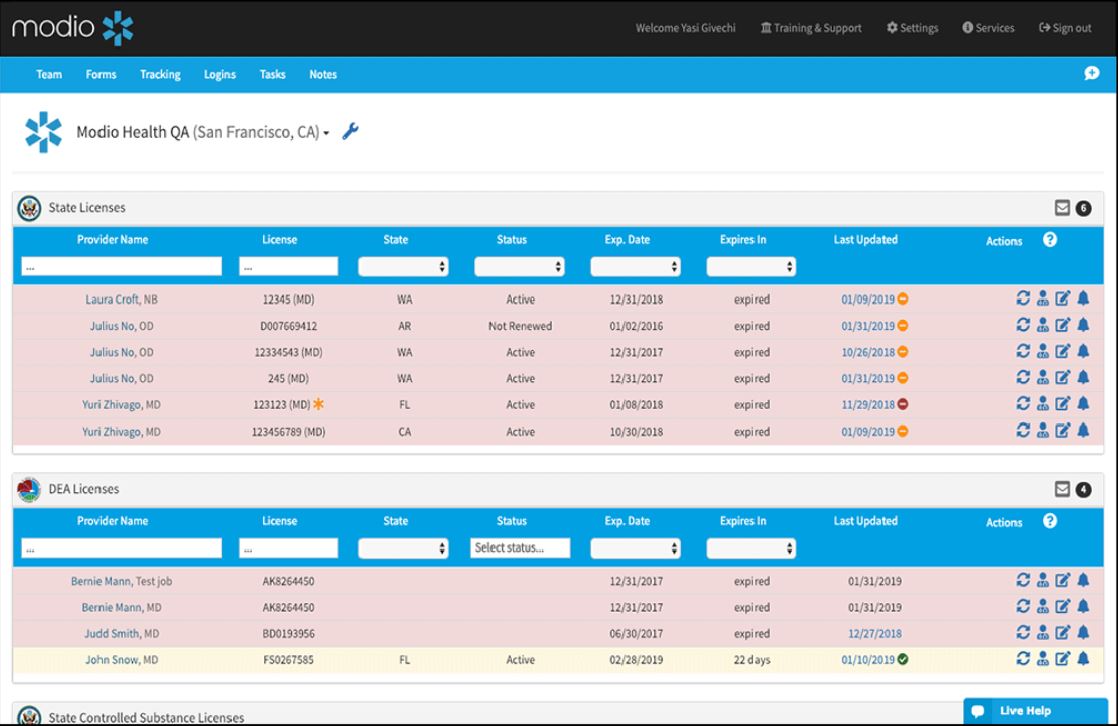
Task: Open the help question mark in State Licenses Actions
Action: [1050, 240]
